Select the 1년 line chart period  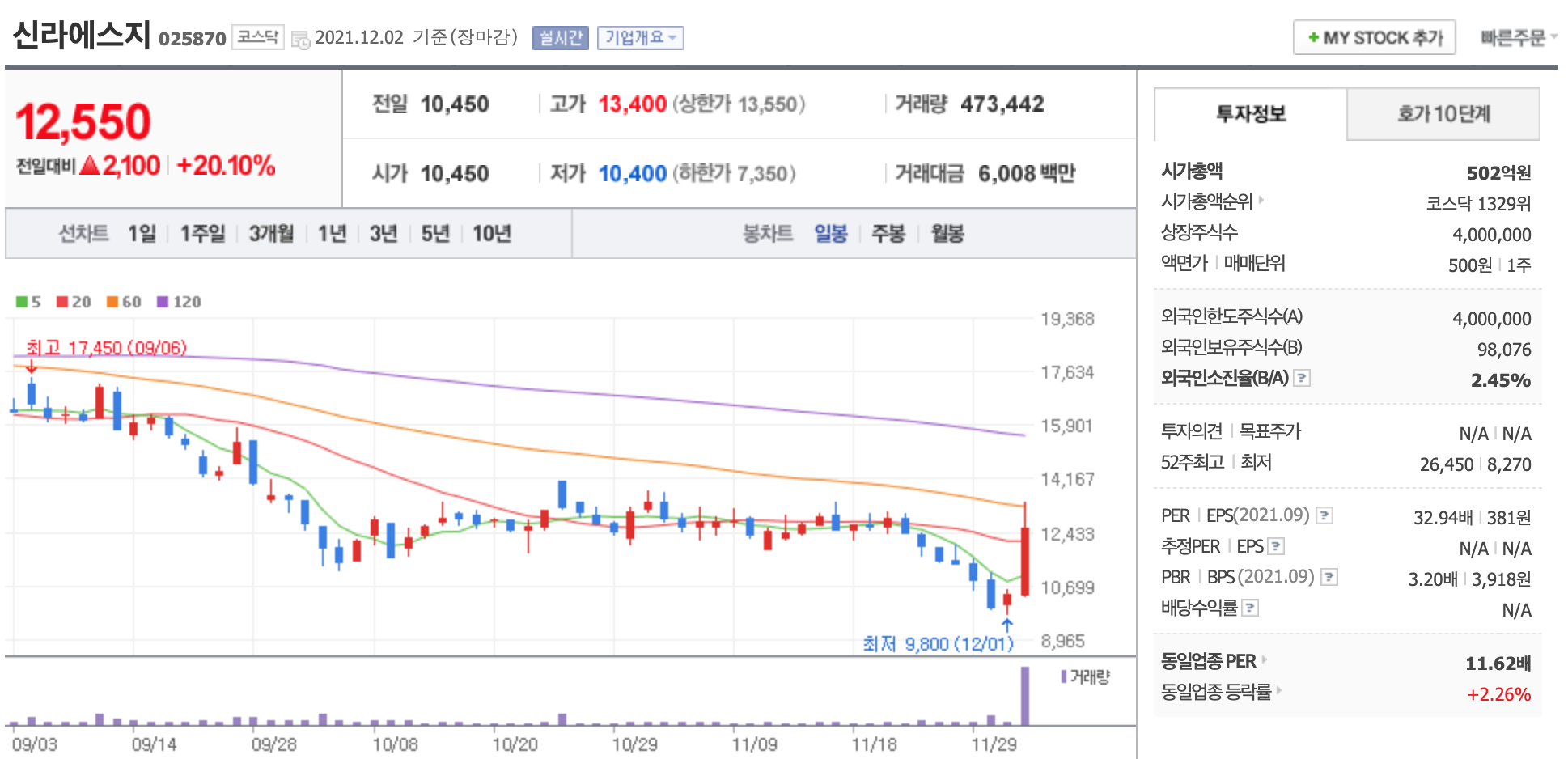[333, 234]
